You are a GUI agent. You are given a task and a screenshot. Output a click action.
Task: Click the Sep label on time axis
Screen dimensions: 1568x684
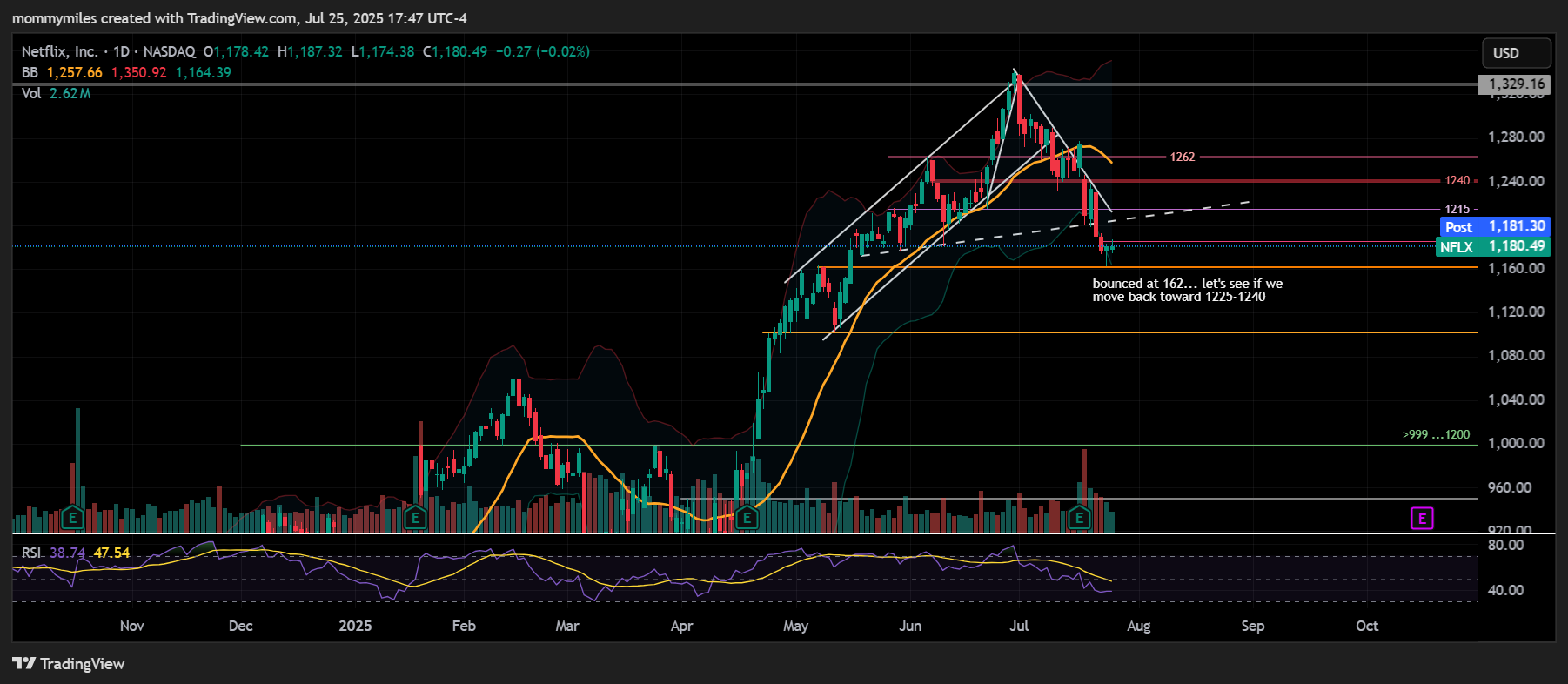(1253, 626)
